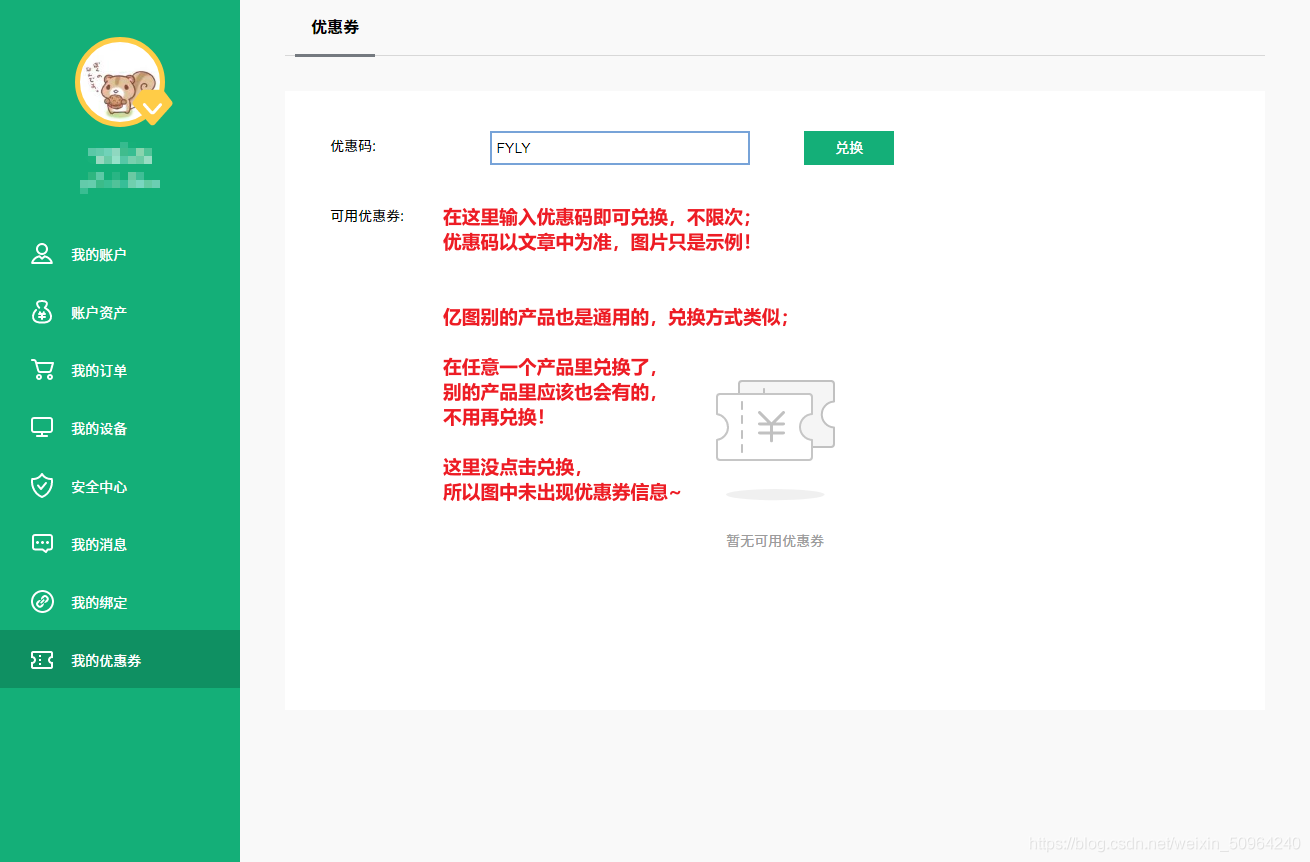Click the link icon for 我的绑定

tap(42, 602)
